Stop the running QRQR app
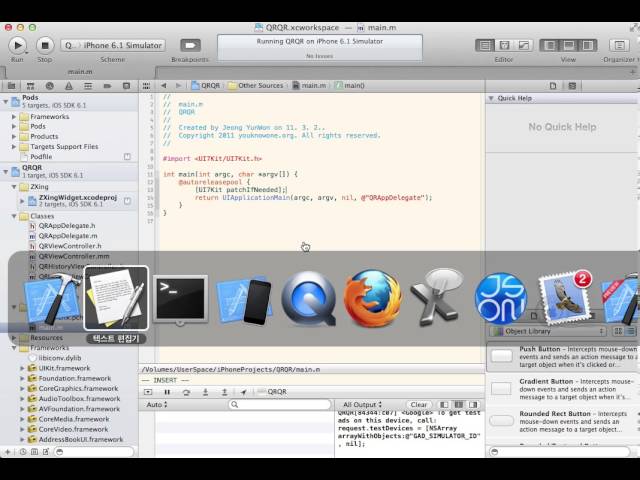 point(45,45)
